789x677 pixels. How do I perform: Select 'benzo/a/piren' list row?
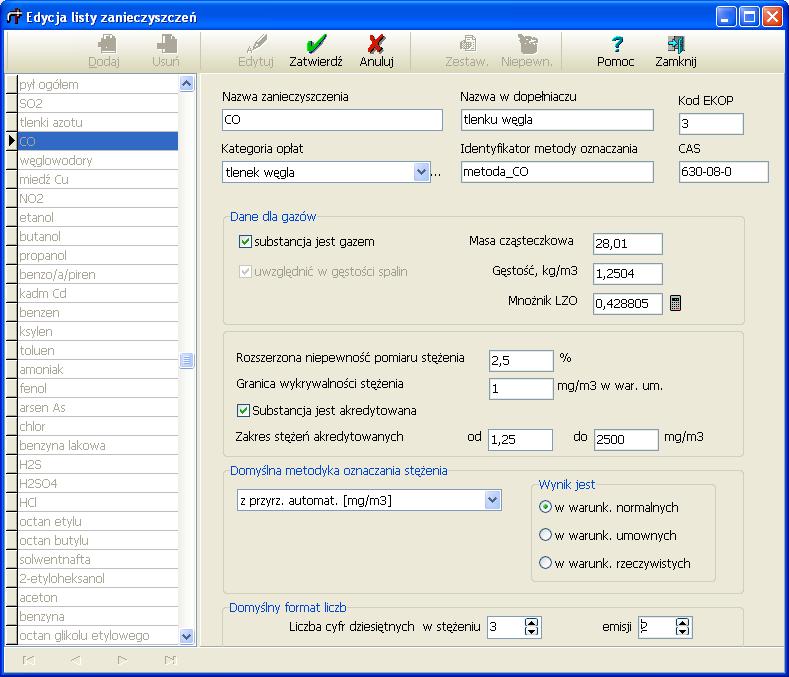[x=98, y=274]
